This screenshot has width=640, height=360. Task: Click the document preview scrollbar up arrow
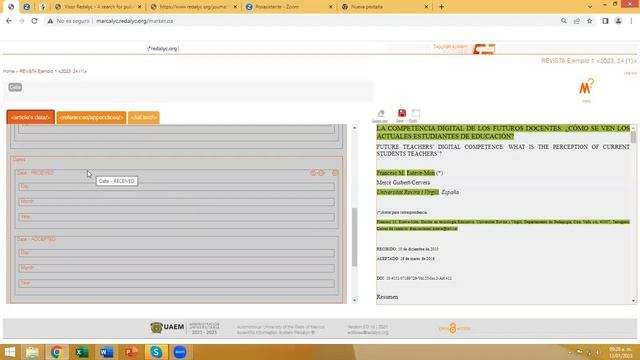click(633, 128)
